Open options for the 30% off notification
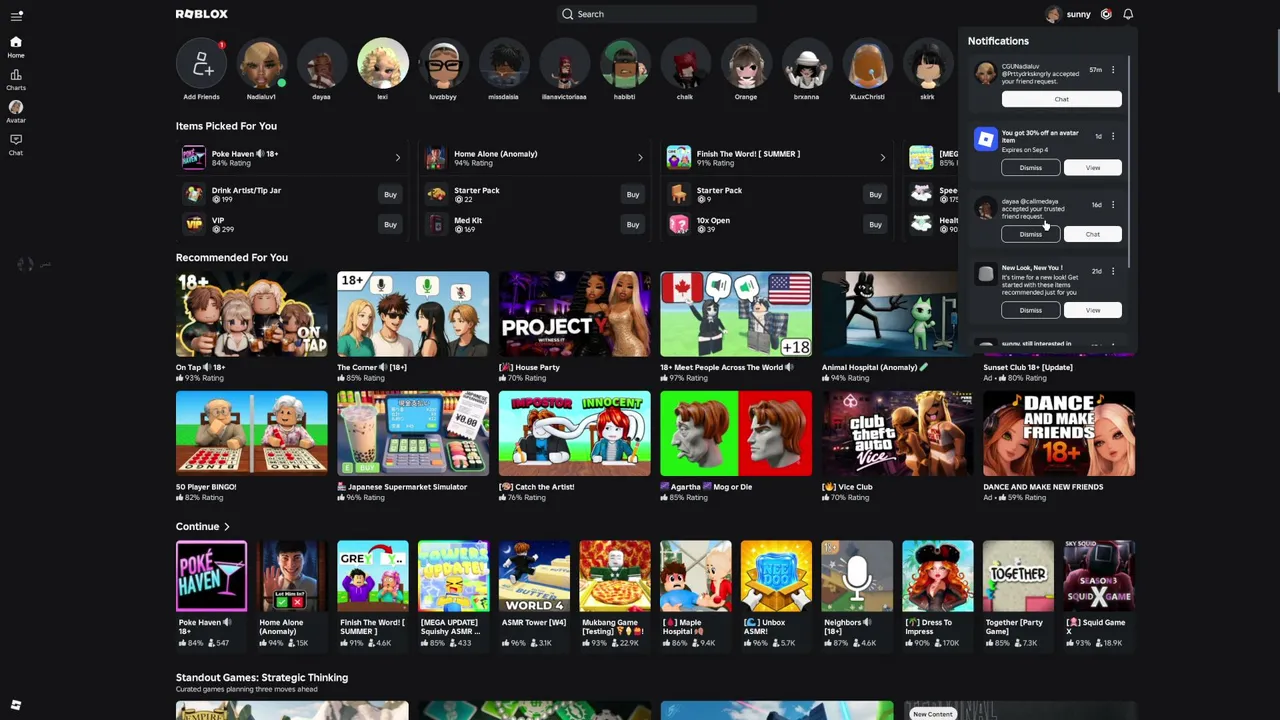Viewport: 1280px width, 720px height. coord(1113,136)
